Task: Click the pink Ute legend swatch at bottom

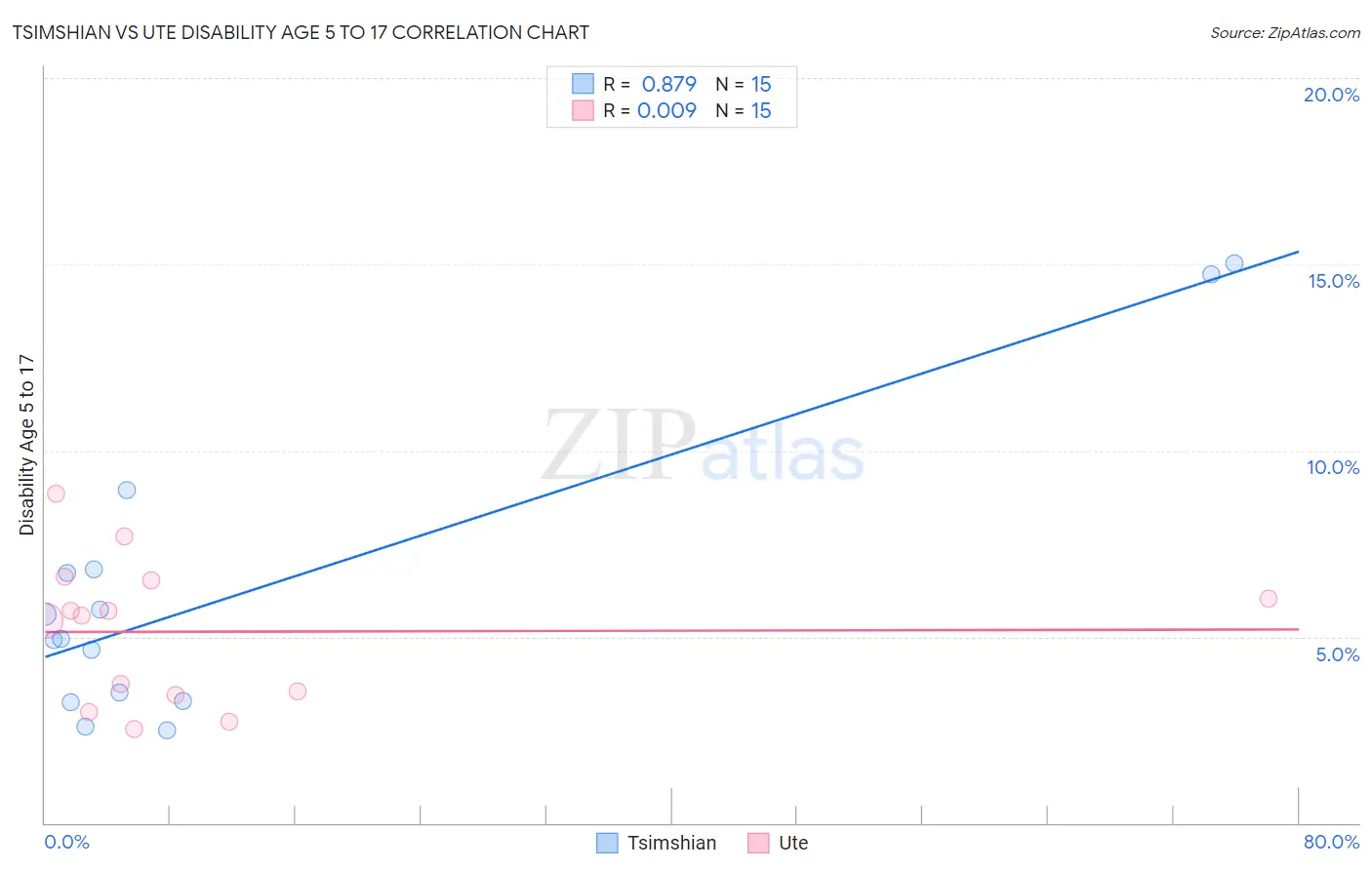Action: (758, 843)
